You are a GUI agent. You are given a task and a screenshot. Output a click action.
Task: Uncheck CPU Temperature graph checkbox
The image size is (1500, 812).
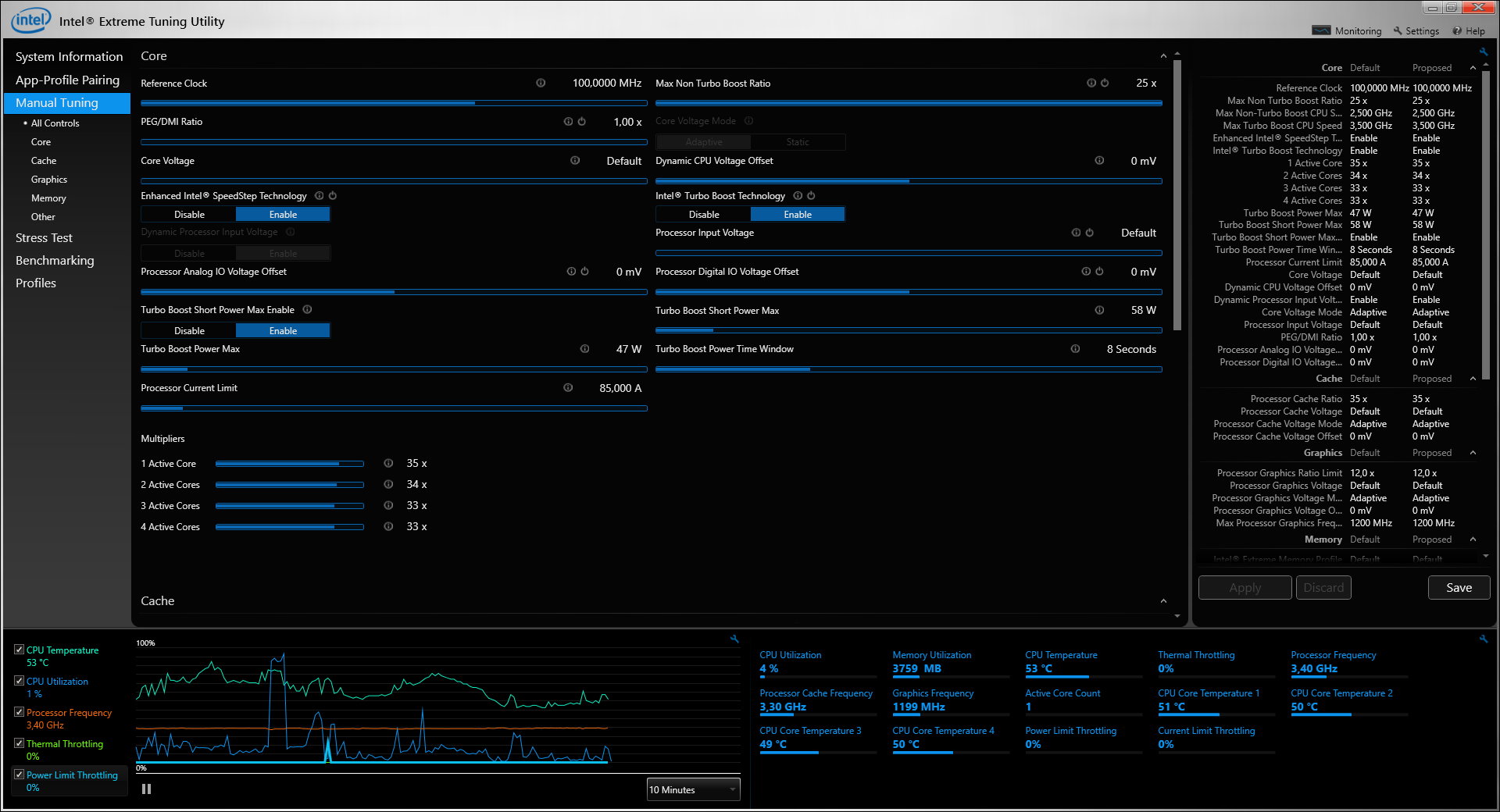coord(19,650)
